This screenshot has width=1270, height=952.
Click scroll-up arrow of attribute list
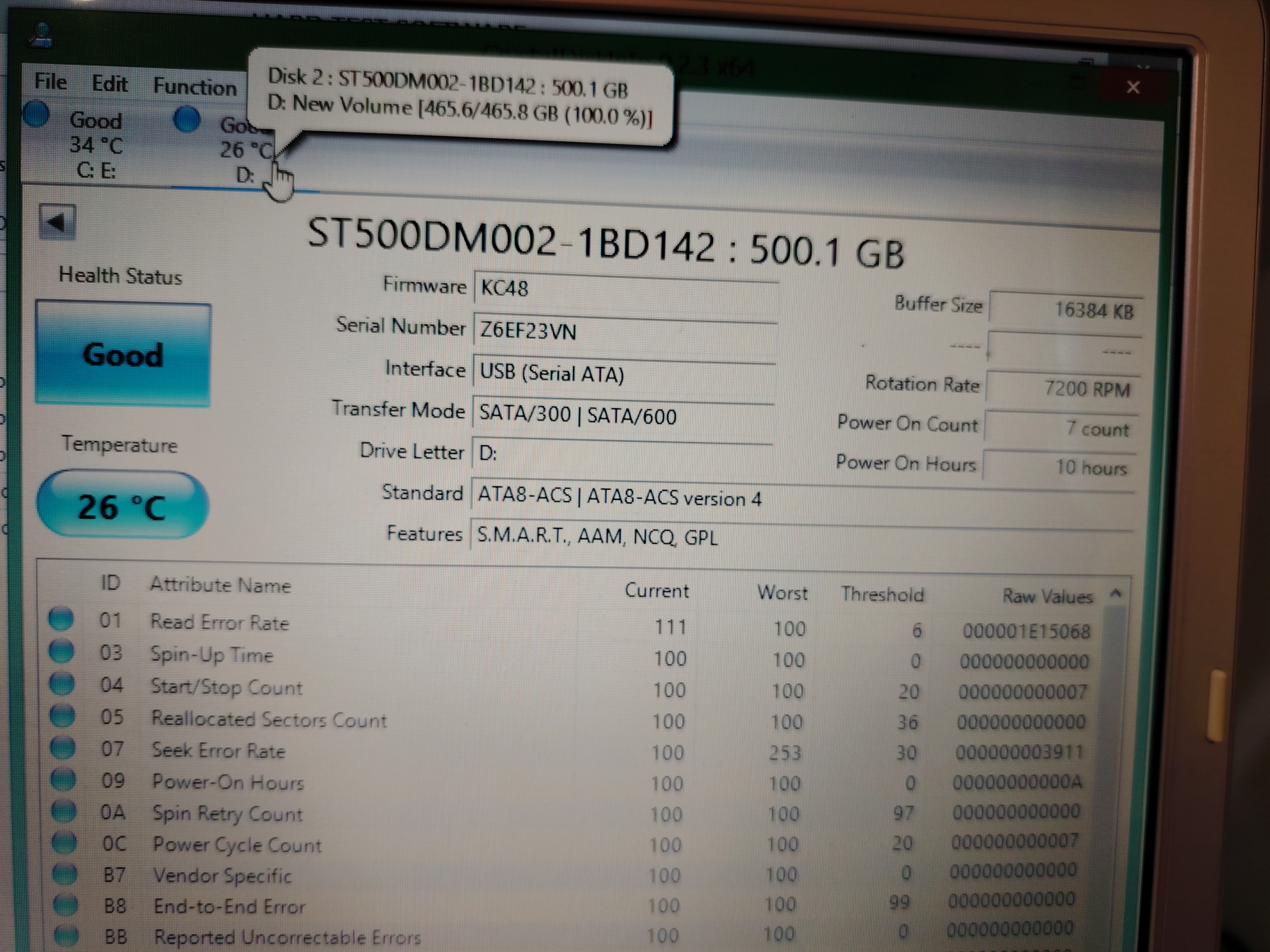click(x=1116, y=594)
